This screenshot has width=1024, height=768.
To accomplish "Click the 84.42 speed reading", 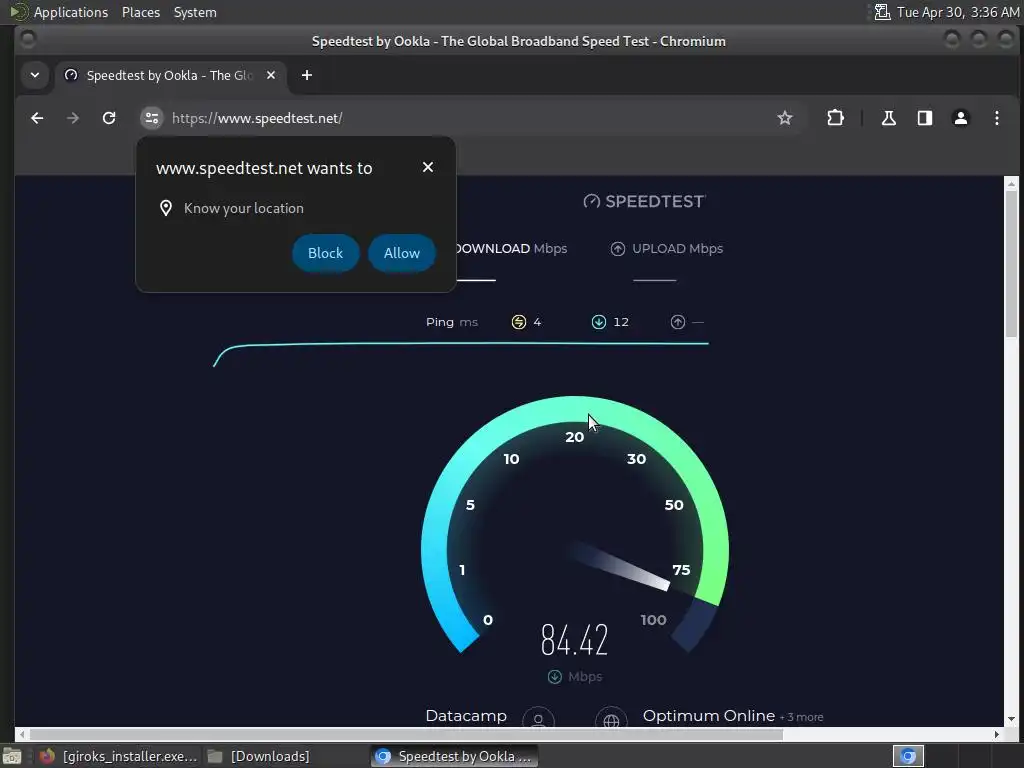I will coord(575,639).
